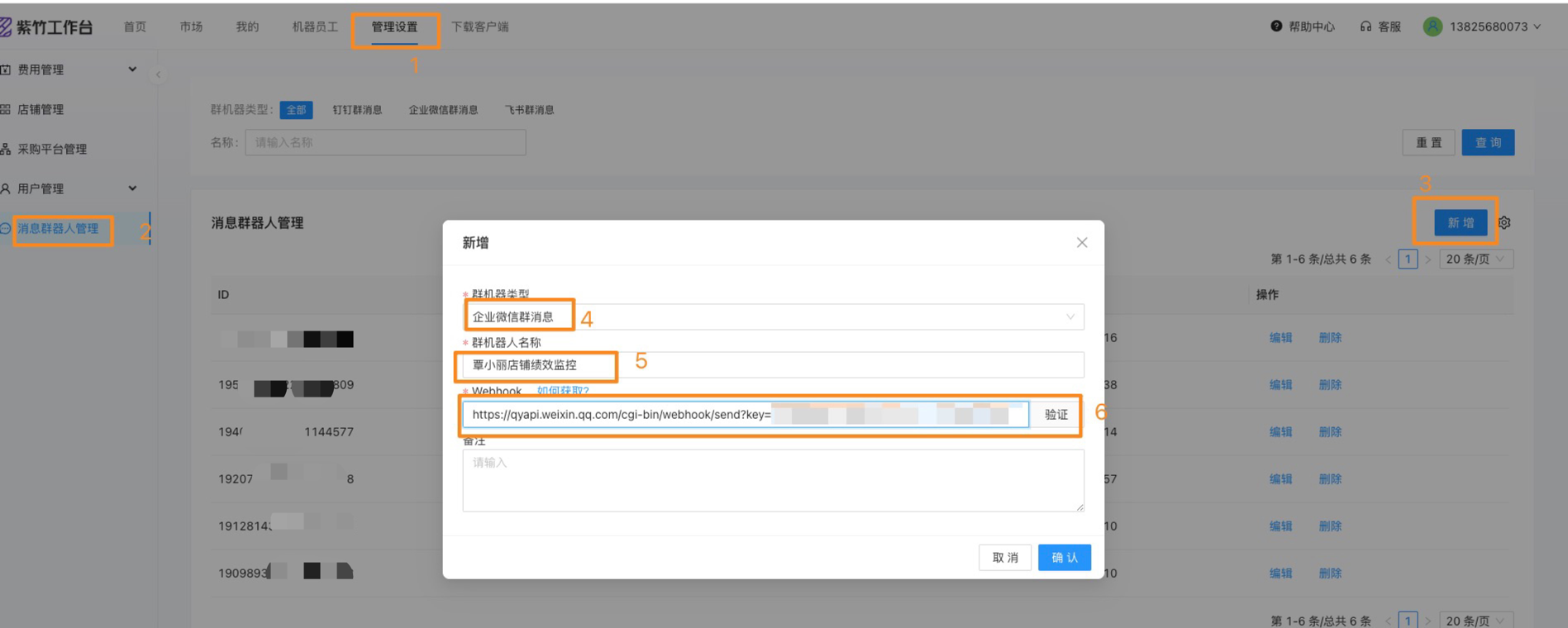Click the 如何获取? link

click(563, 391)
